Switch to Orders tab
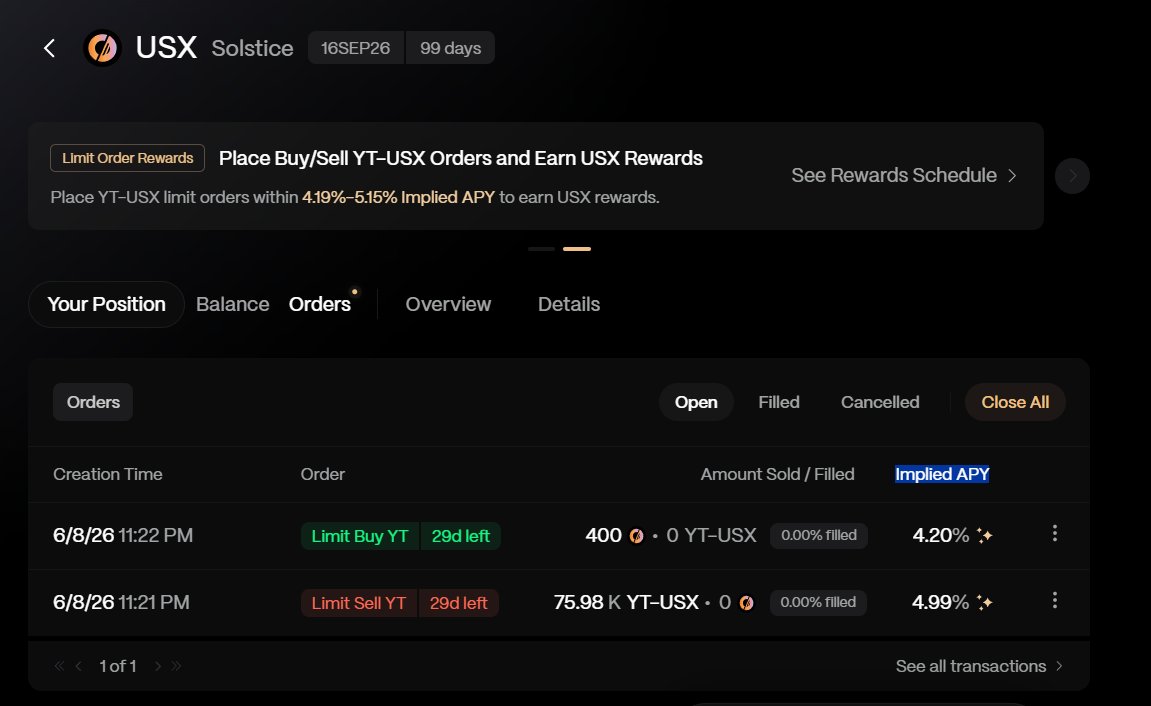 coord(319,304)
